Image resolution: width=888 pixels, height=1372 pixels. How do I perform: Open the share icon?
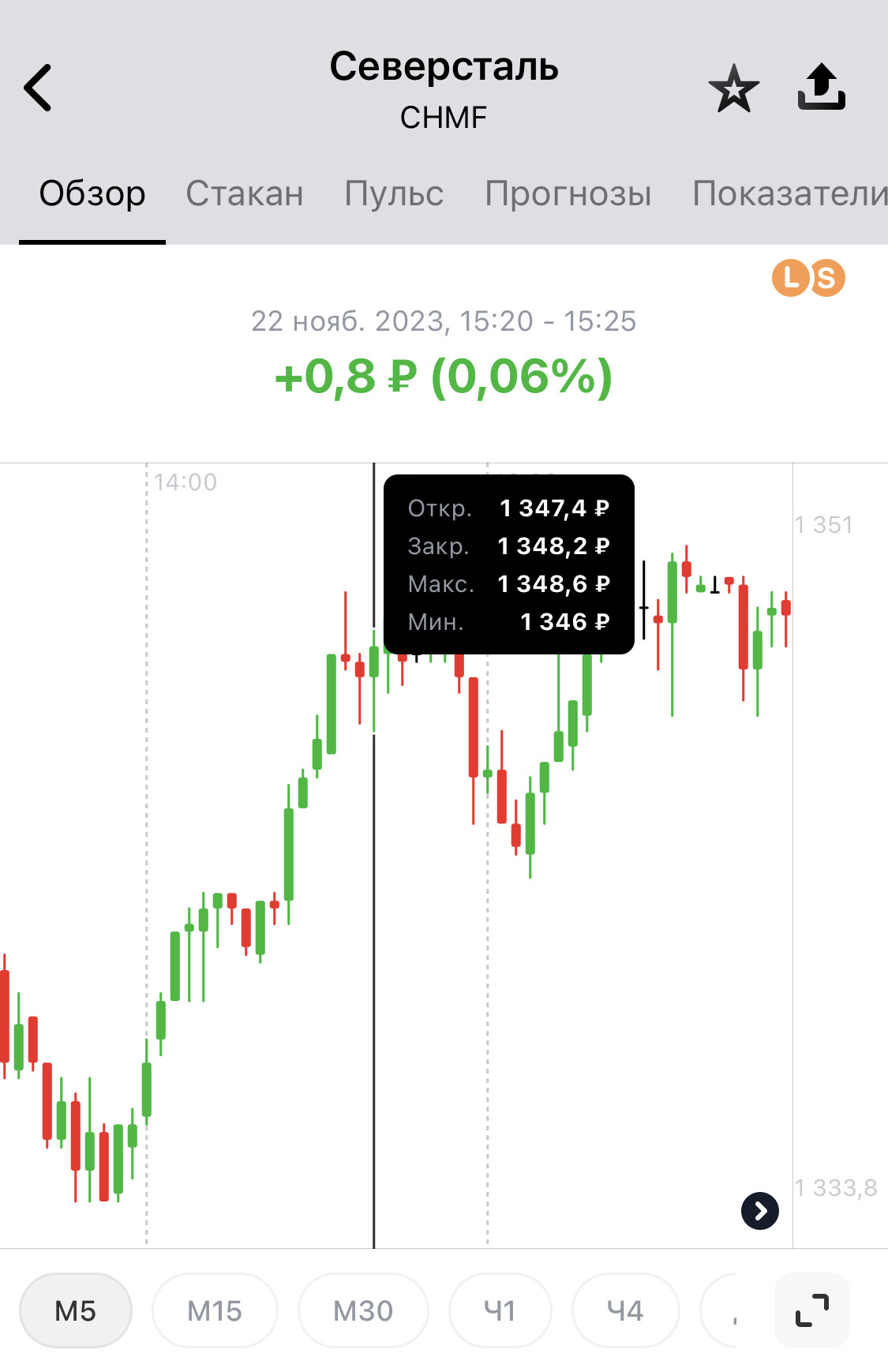(822, 87)
